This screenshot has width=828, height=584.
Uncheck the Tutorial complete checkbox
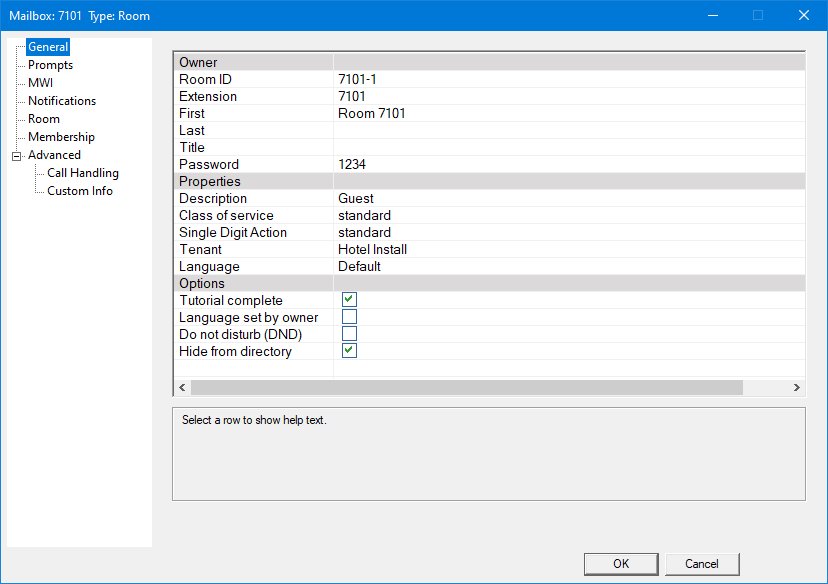click(349, 300)
